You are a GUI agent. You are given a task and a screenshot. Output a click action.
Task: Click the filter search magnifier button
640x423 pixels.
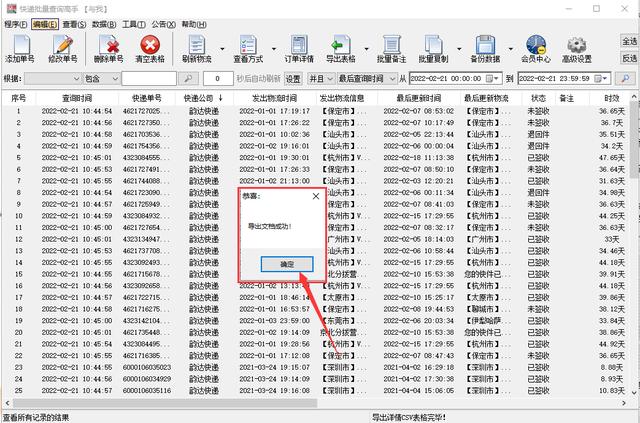(x=188, y=78)
